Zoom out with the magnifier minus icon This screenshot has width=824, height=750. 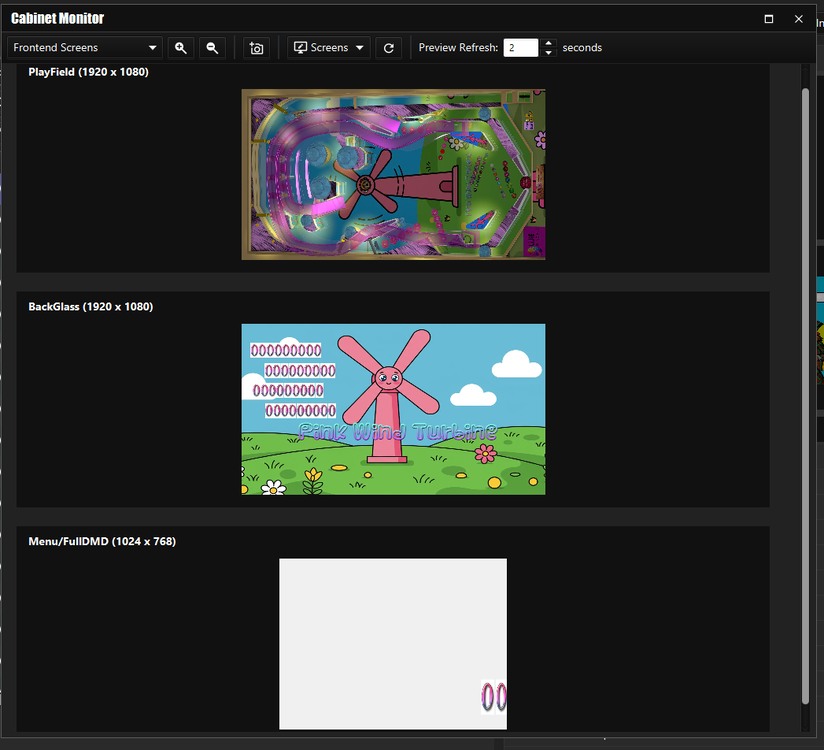(x=212, y=48)
